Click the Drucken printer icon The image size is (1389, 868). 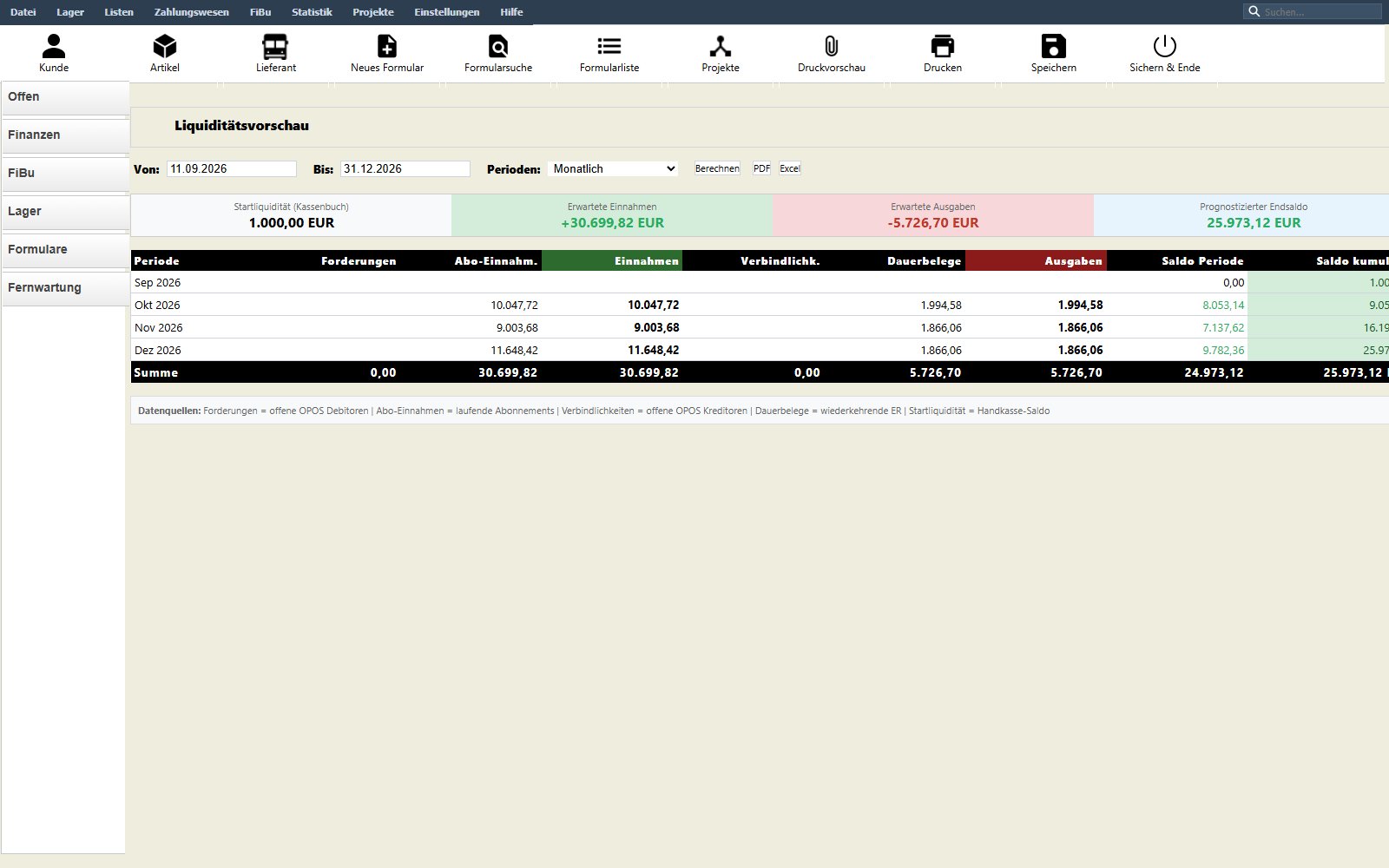click(943, 46)
